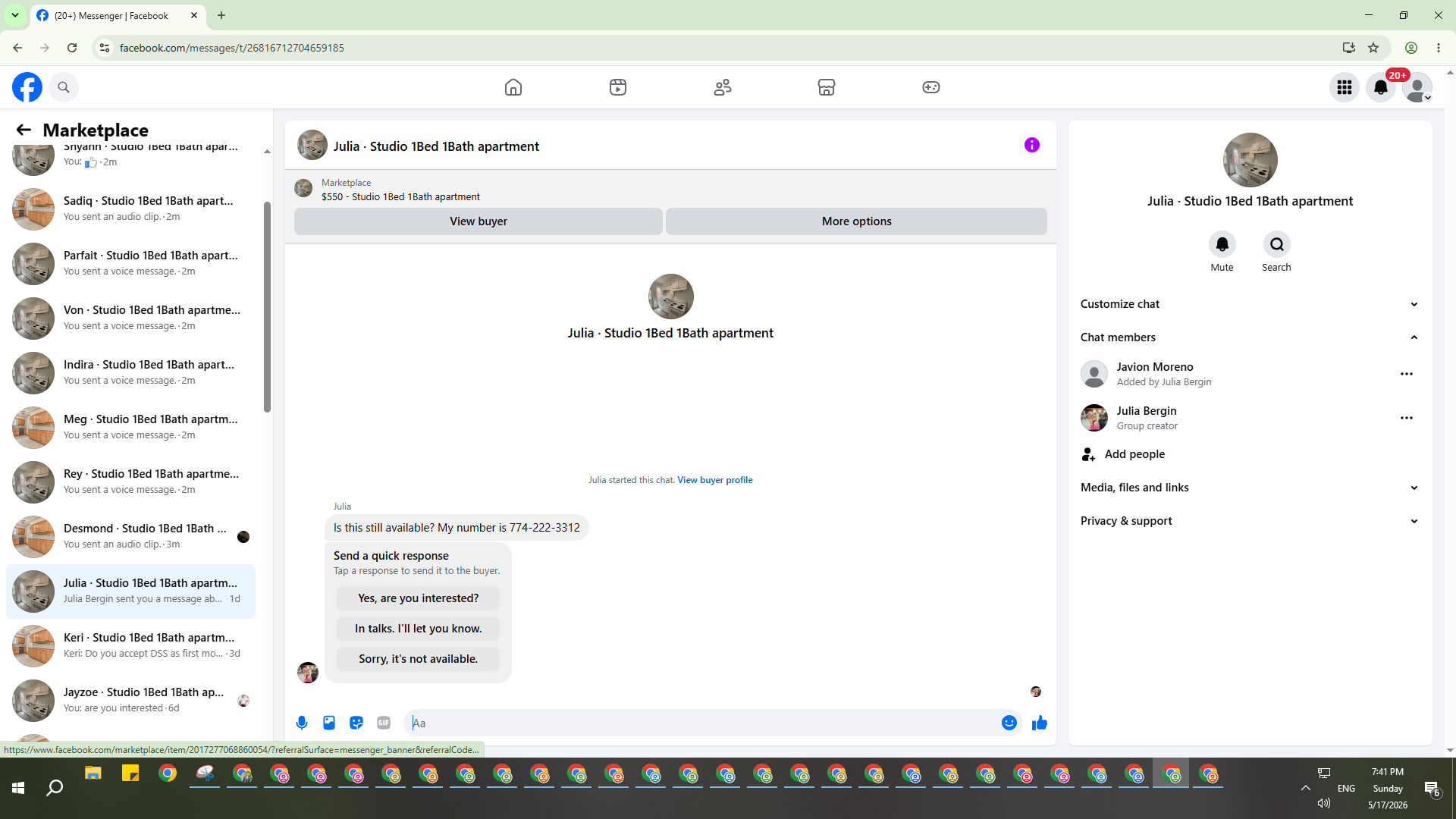
Task: Open the Jayzoe Studio apartment conversation
Action: 130,700
